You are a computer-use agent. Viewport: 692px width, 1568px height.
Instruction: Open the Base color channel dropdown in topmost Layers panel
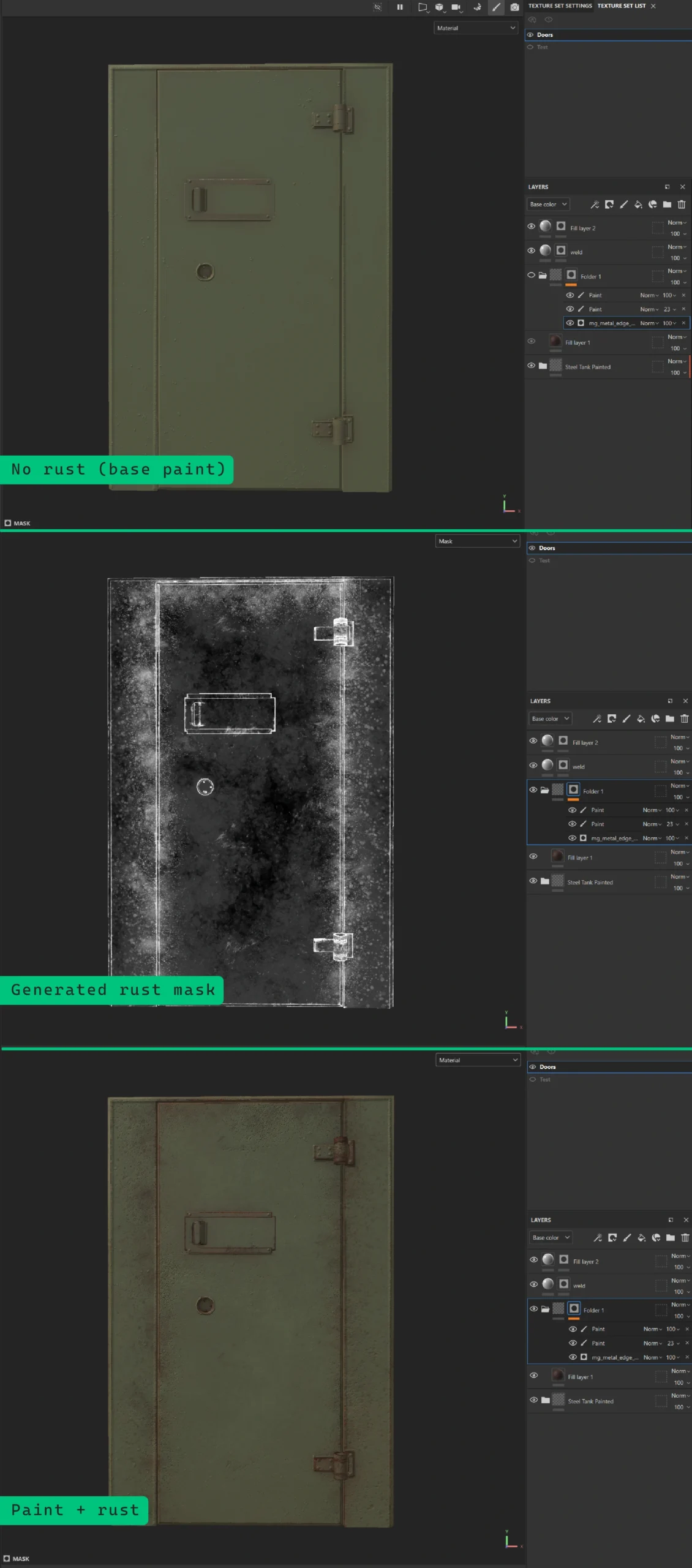point(548,205)
